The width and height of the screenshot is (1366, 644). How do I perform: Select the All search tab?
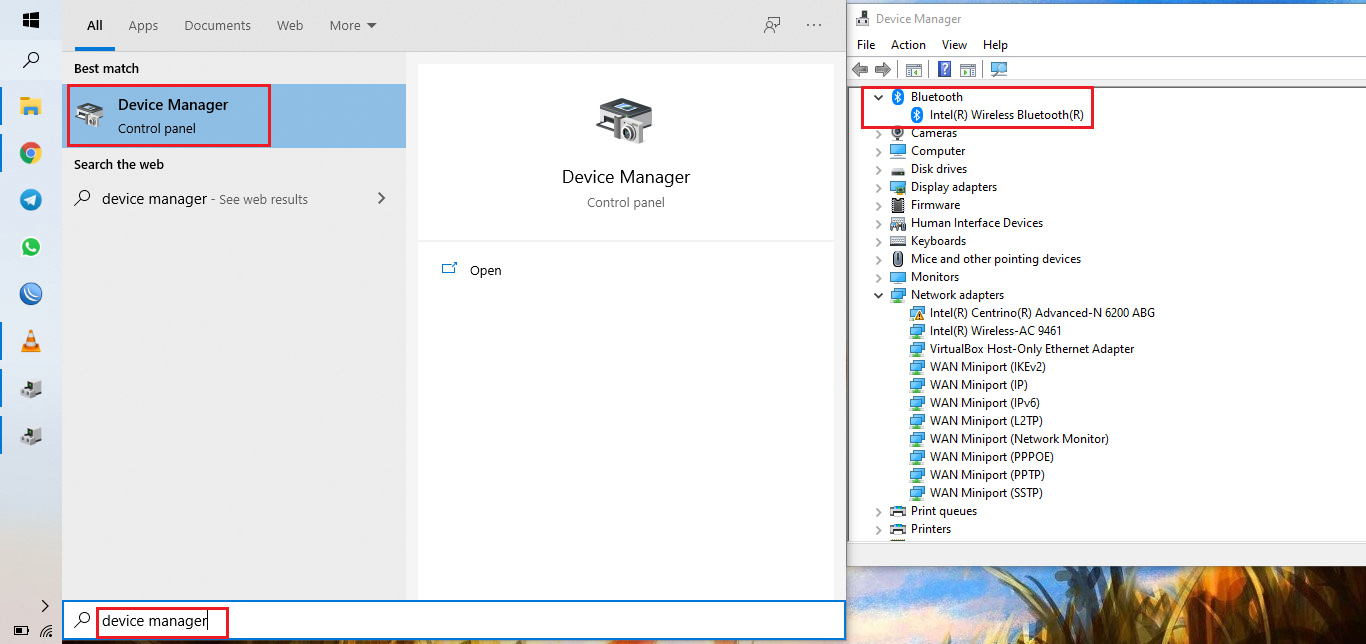point(94,25)
